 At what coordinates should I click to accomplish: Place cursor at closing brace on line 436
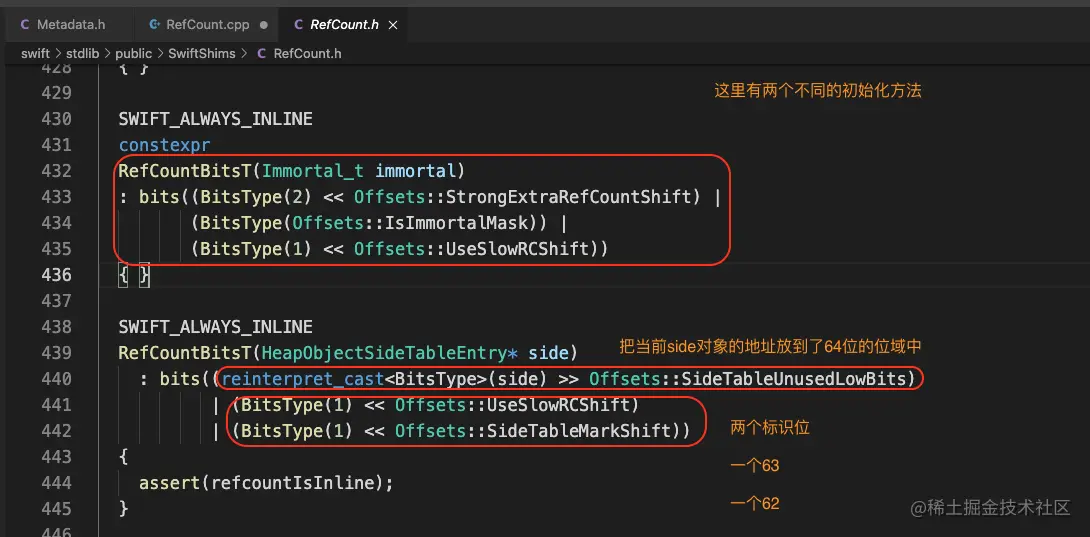(145, 275)
